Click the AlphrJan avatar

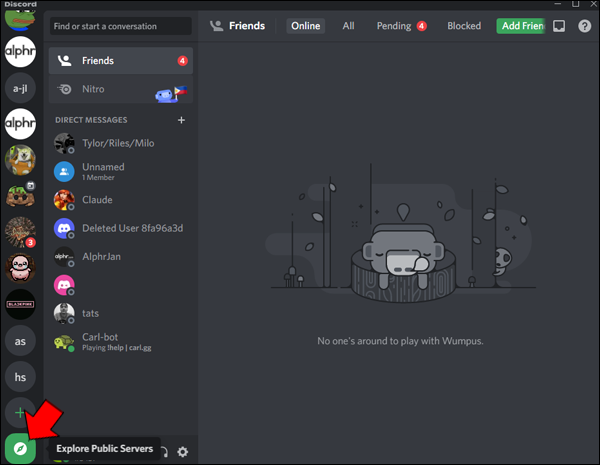[64, 257]
